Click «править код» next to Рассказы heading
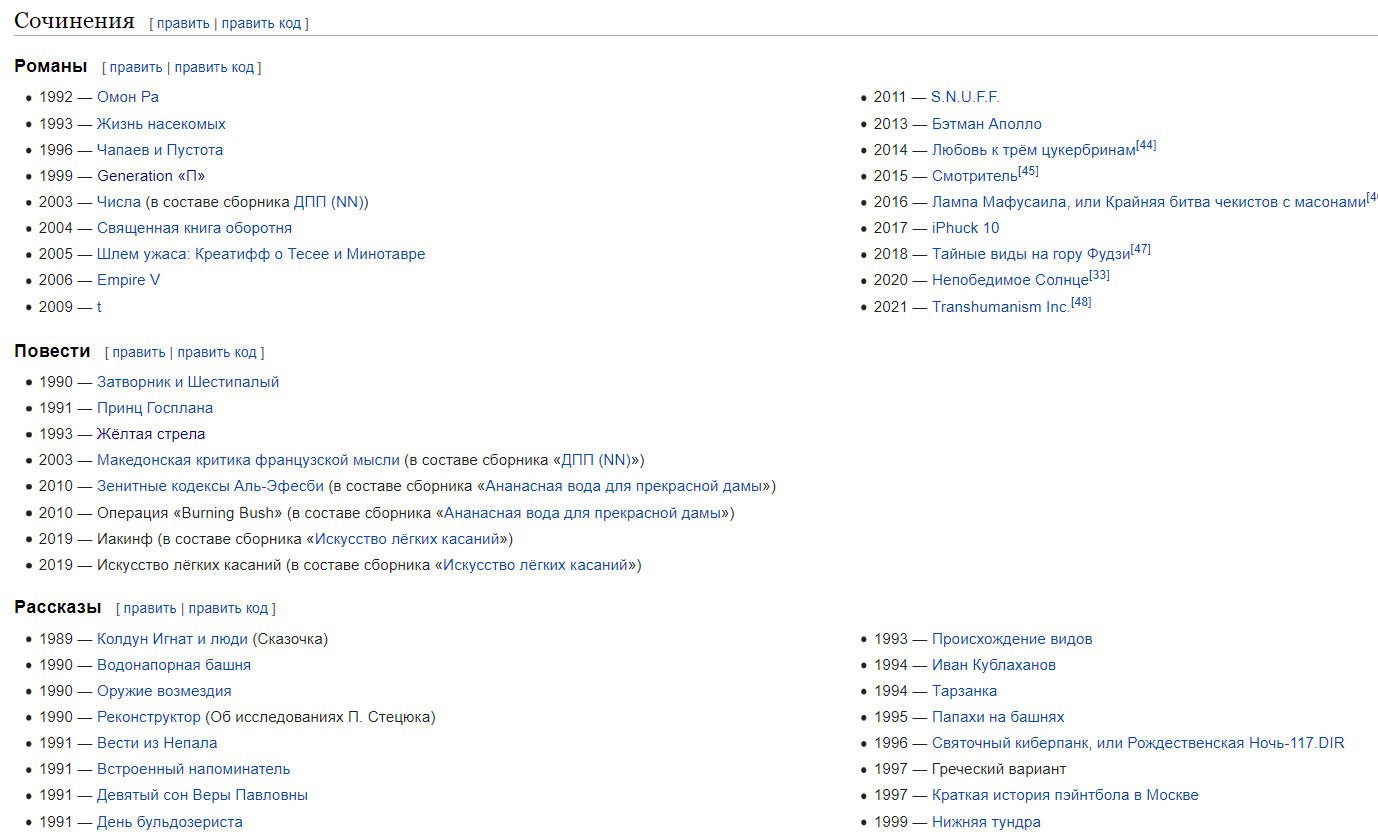 tap(229, 608)
